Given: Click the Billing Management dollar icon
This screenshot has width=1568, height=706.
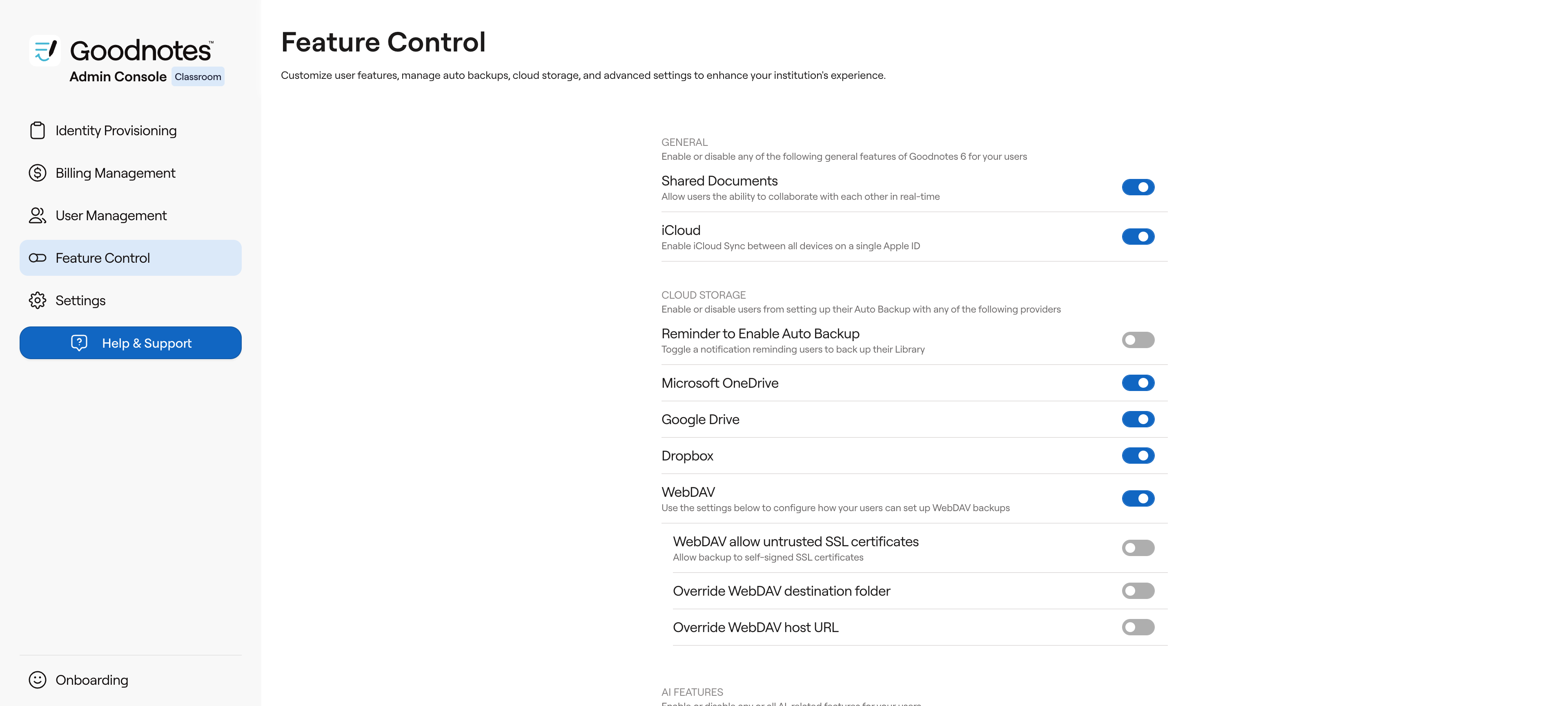Looking at the screenshot, I should click(37, 173).
